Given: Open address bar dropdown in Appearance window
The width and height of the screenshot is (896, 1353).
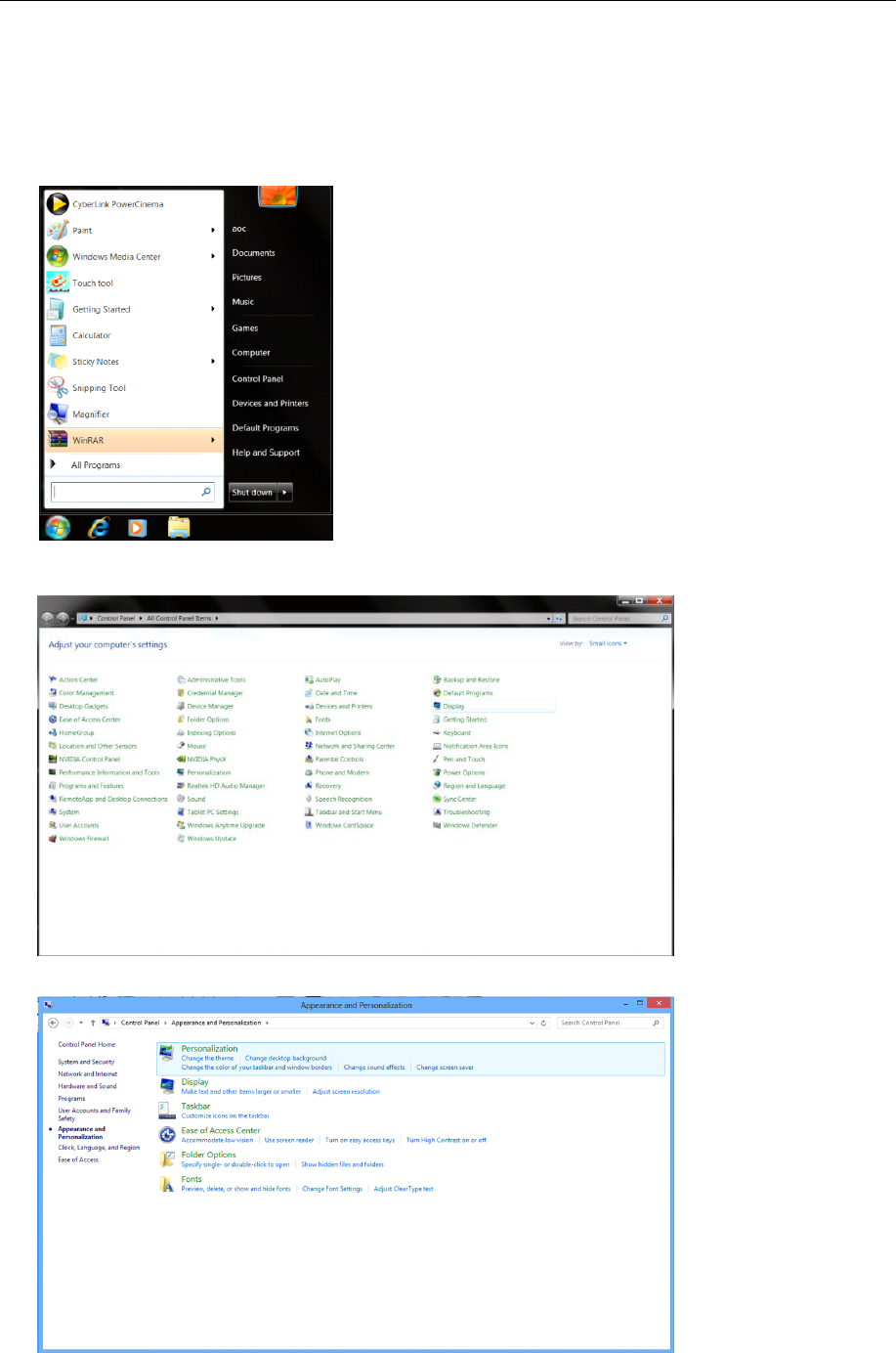Looking at the screenshot, I should coord(533,1023).
